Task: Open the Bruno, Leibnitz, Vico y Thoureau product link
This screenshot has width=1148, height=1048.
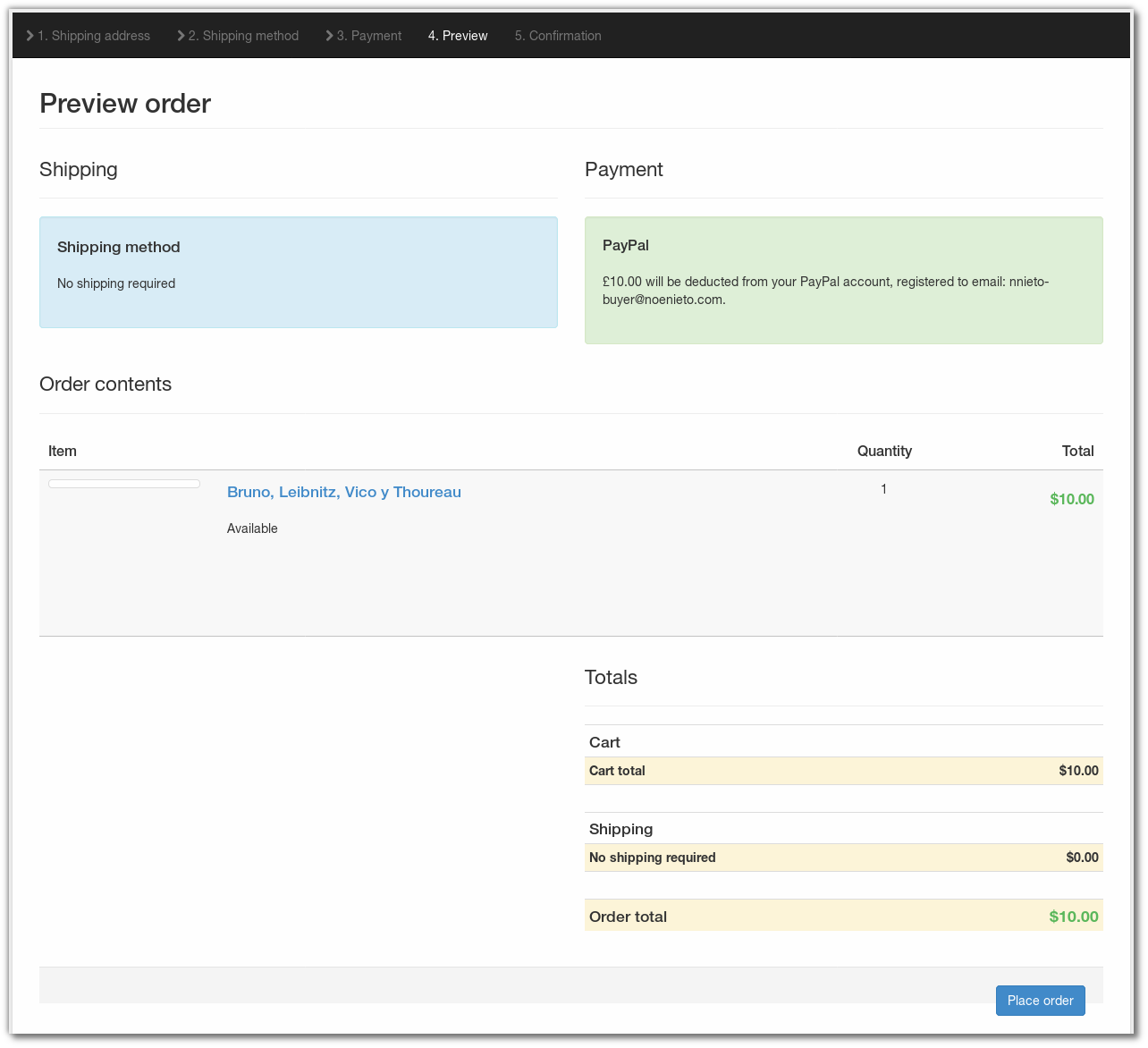Action: (344, 492)
